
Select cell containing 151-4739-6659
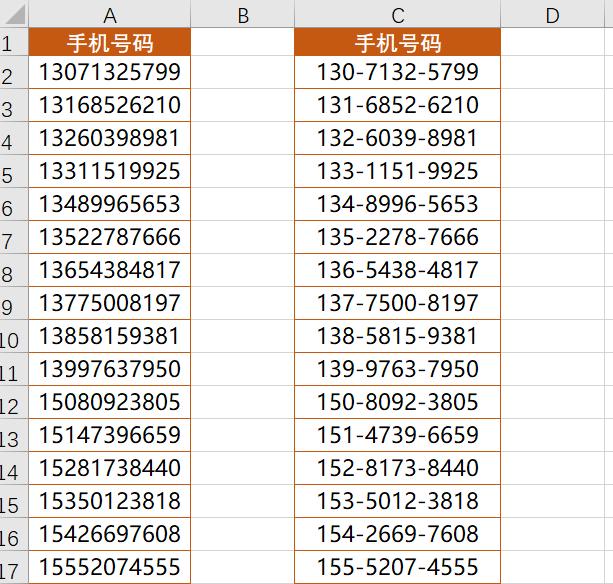coord(397,435)
